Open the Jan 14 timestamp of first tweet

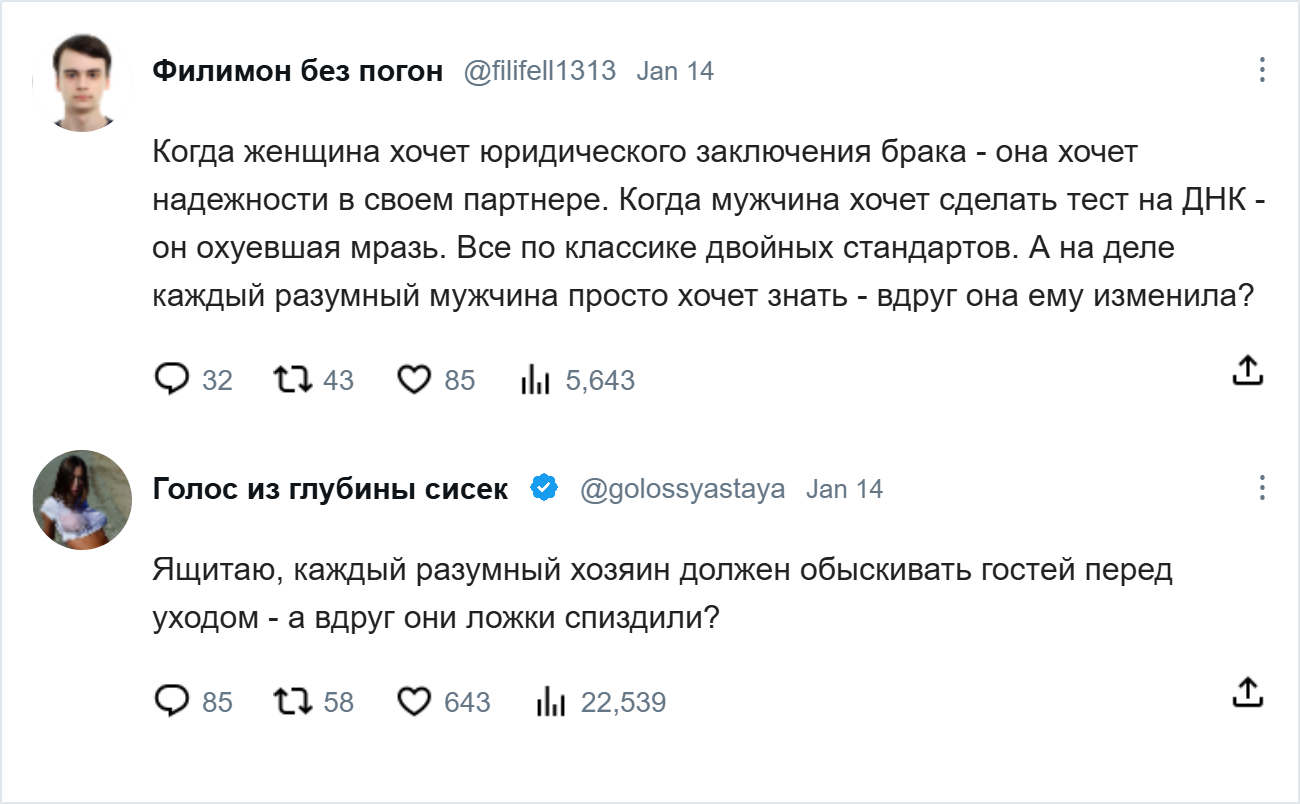pos(675,71)
